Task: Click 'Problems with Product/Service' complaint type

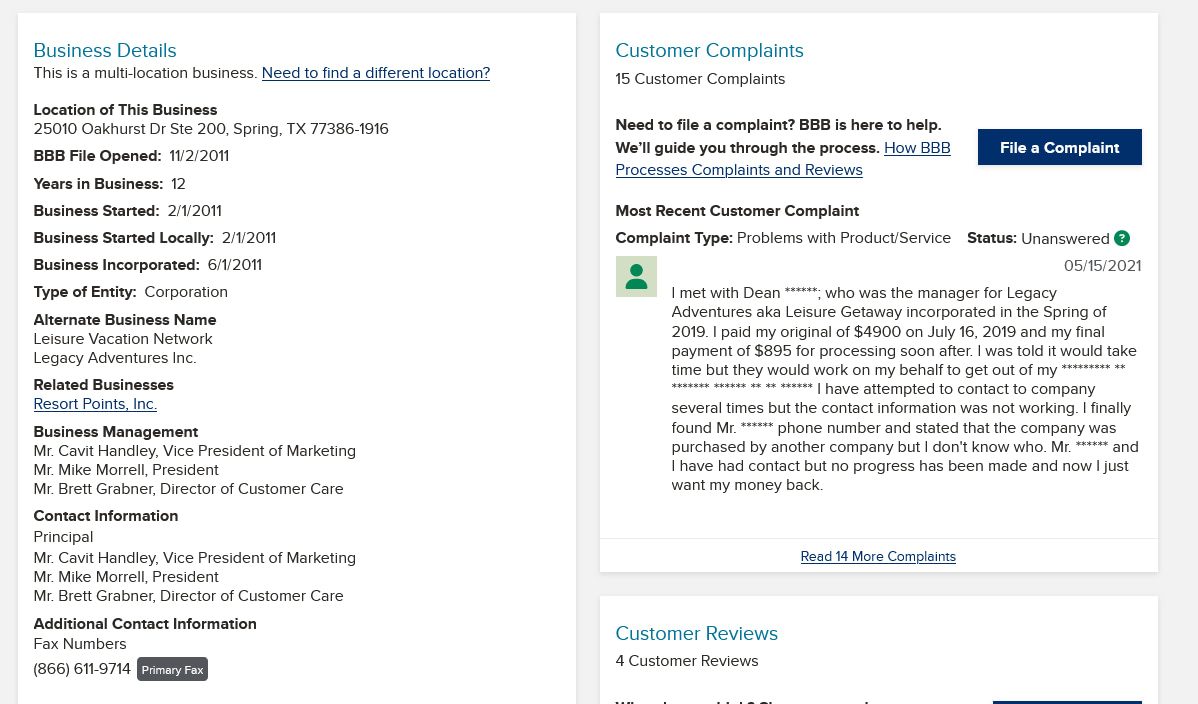Action: pos(843,238)
